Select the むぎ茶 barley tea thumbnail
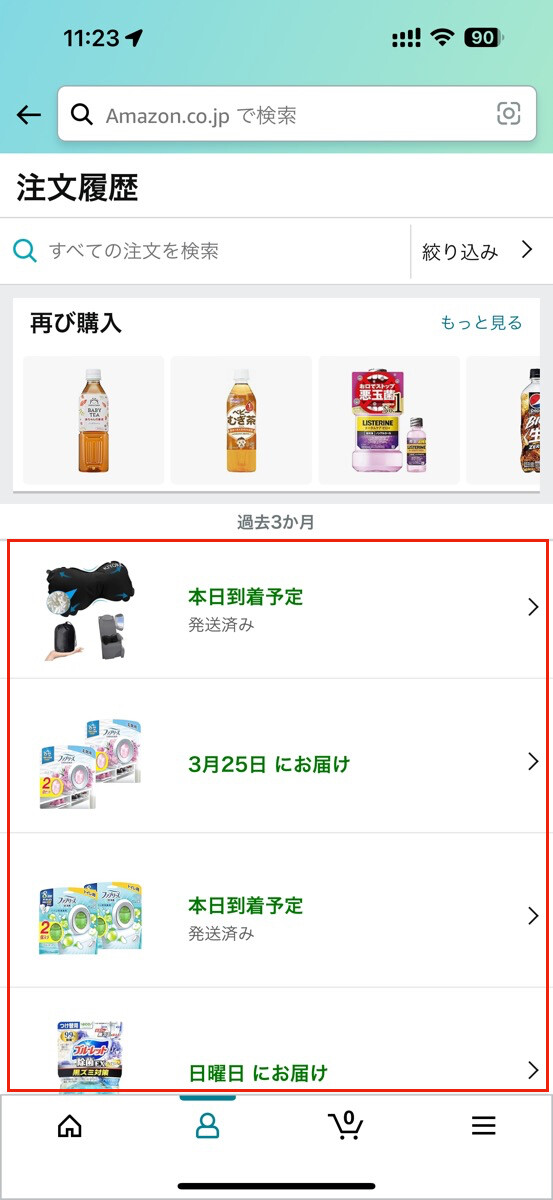The image size is (553, 1200). point(241,420)
